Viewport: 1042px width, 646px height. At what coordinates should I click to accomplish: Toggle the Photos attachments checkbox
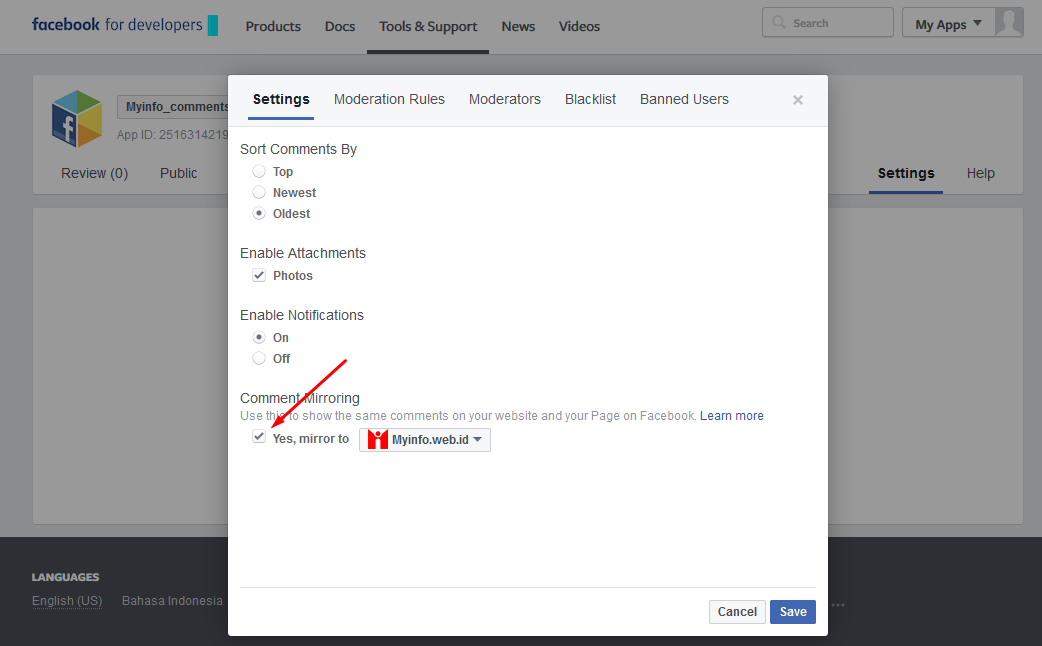259,275
